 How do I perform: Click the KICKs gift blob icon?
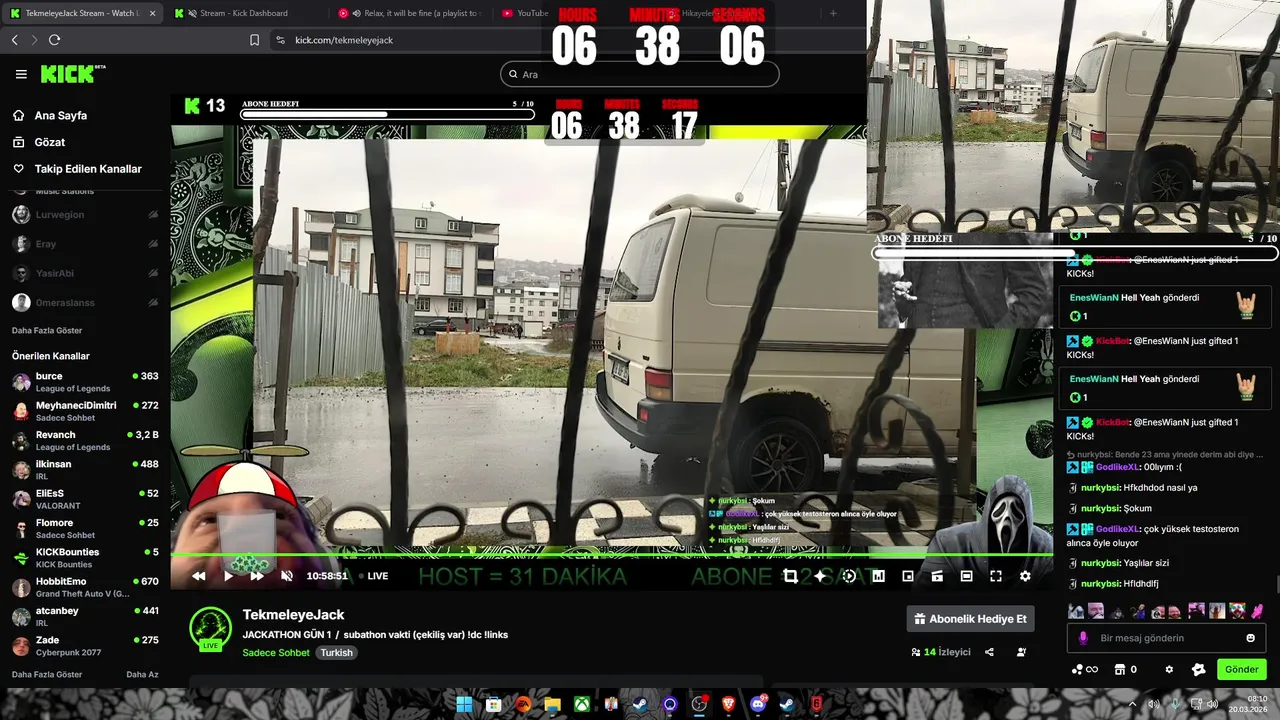pyautogui.click(x=1199, y=670)
